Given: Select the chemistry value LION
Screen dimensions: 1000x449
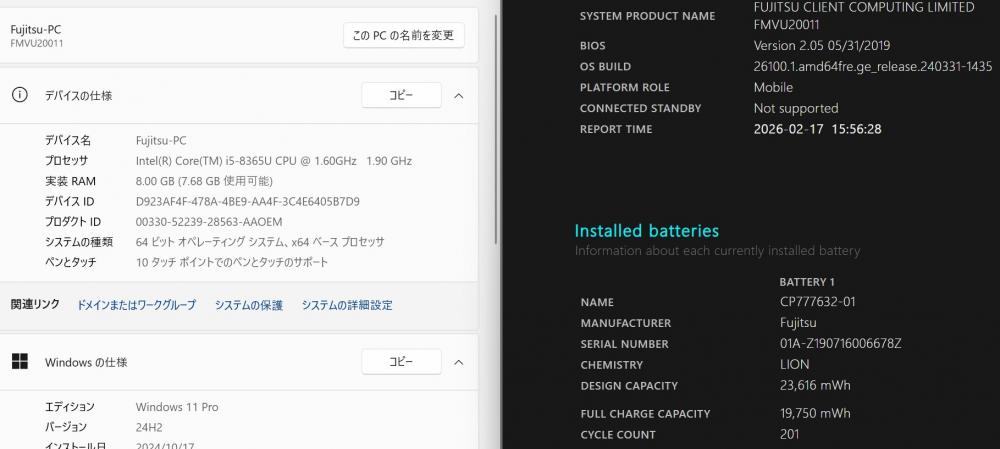Looking at the screenshot, I should pos(795,365).
